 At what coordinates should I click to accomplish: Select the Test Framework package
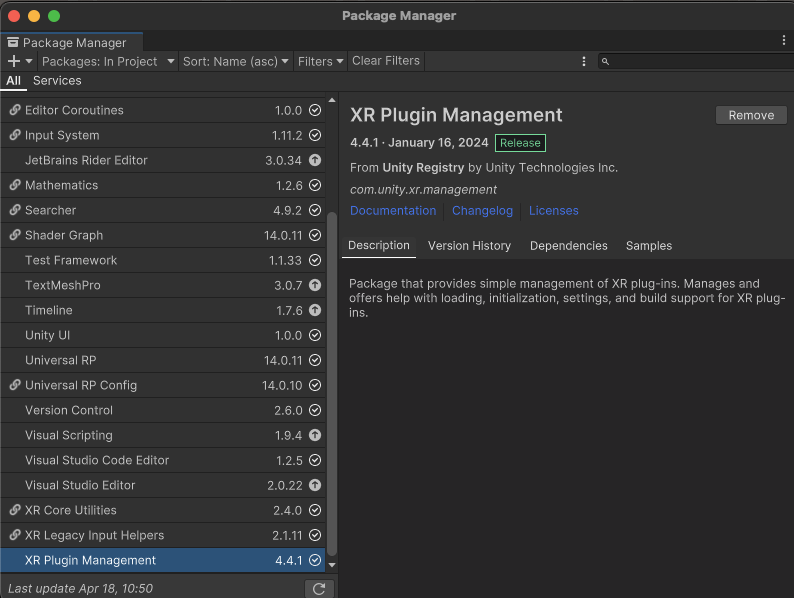tap(163, 260)
